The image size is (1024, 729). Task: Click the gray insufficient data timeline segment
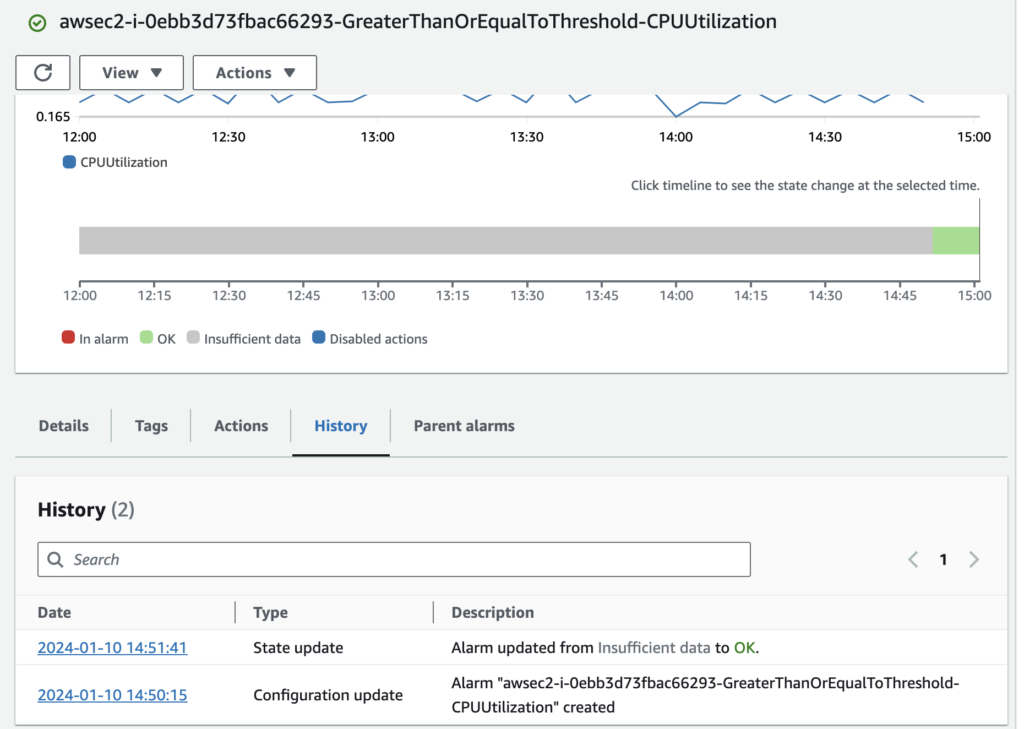(500, 241)
